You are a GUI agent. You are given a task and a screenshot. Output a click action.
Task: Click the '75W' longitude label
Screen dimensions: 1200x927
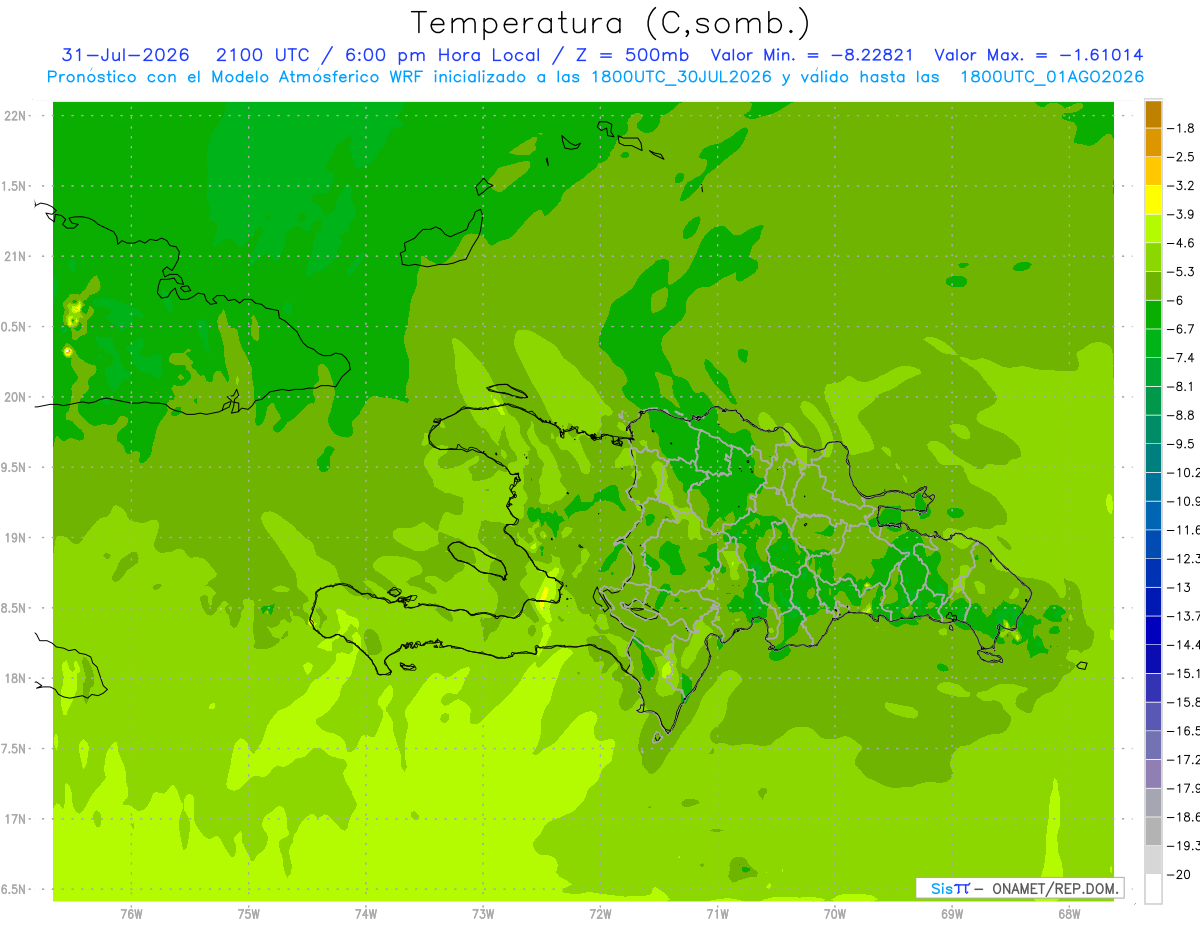point(249,914)
